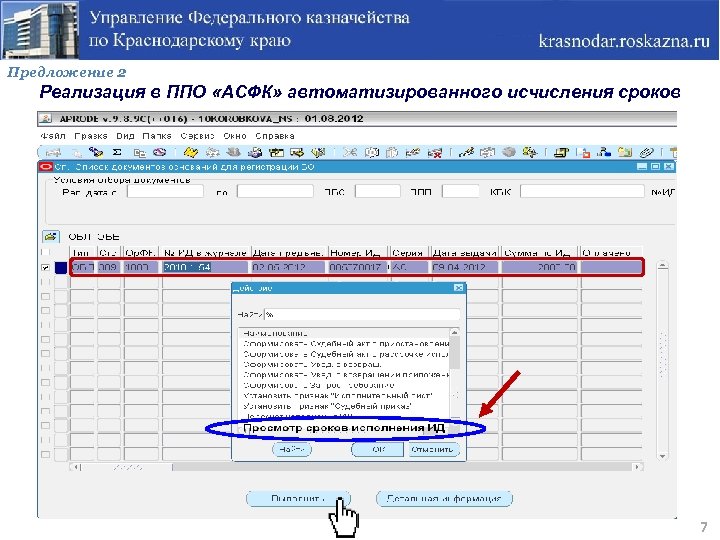Open the Файл menu
The height and width of the screenshot is (540, 720).
pos(53,136)
